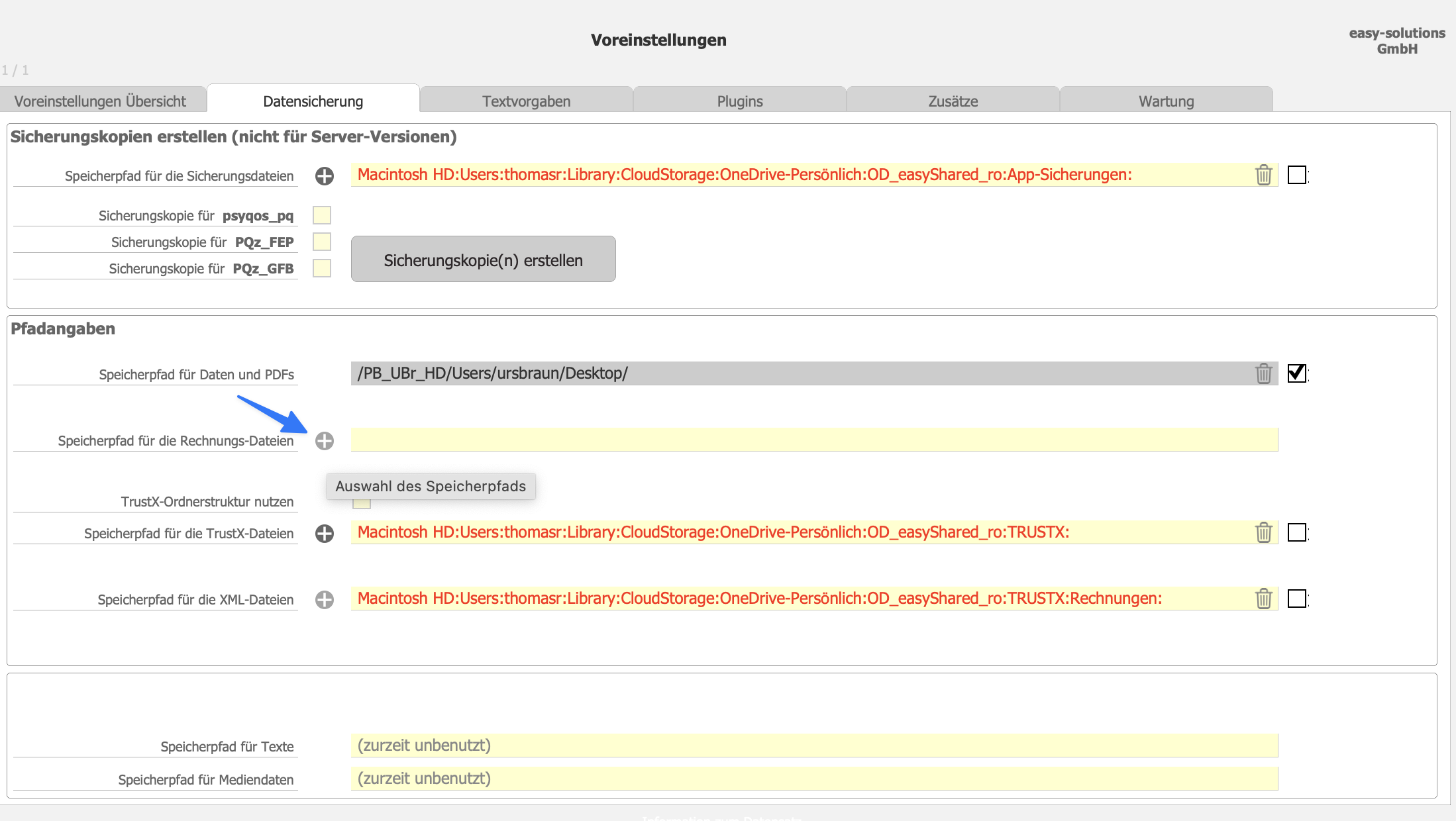Click the easy-solutions GmbH label
Image resolution: width=1456 pixels, height=821 pixels.
point(1397,41)
